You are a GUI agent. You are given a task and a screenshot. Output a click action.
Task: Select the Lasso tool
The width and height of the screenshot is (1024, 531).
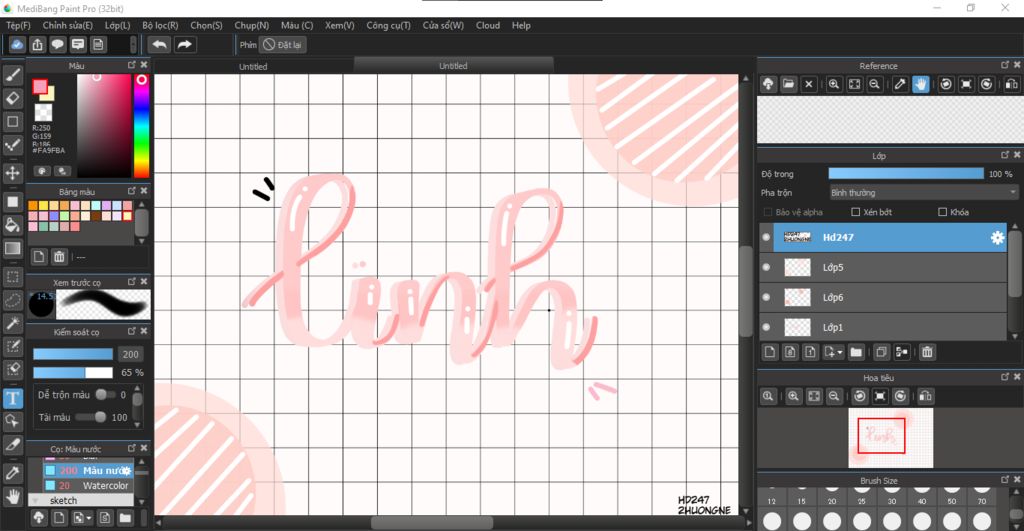(12, 300)
